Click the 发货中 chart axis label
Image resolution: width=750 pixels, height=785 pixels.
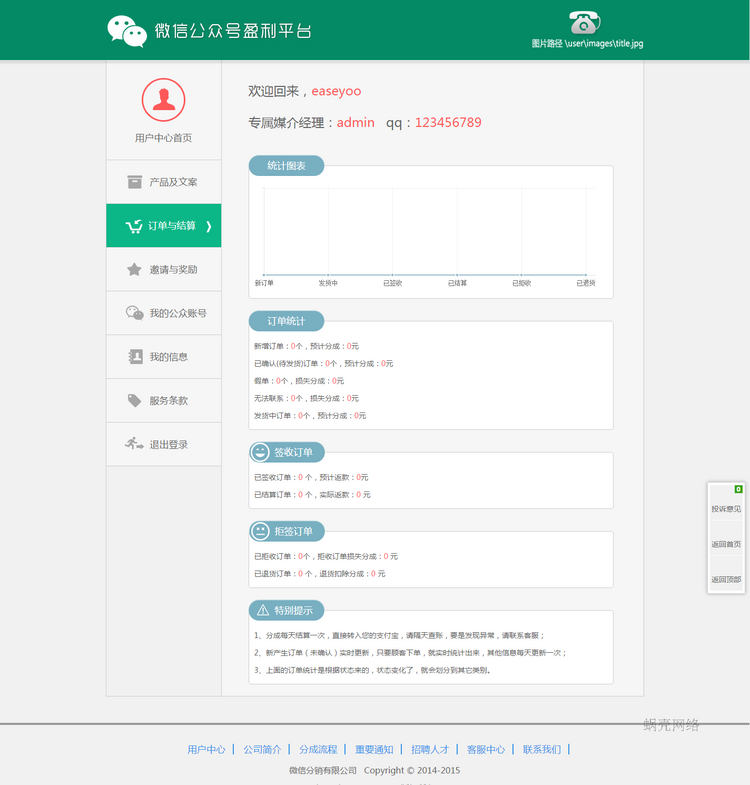pos(328,283)
